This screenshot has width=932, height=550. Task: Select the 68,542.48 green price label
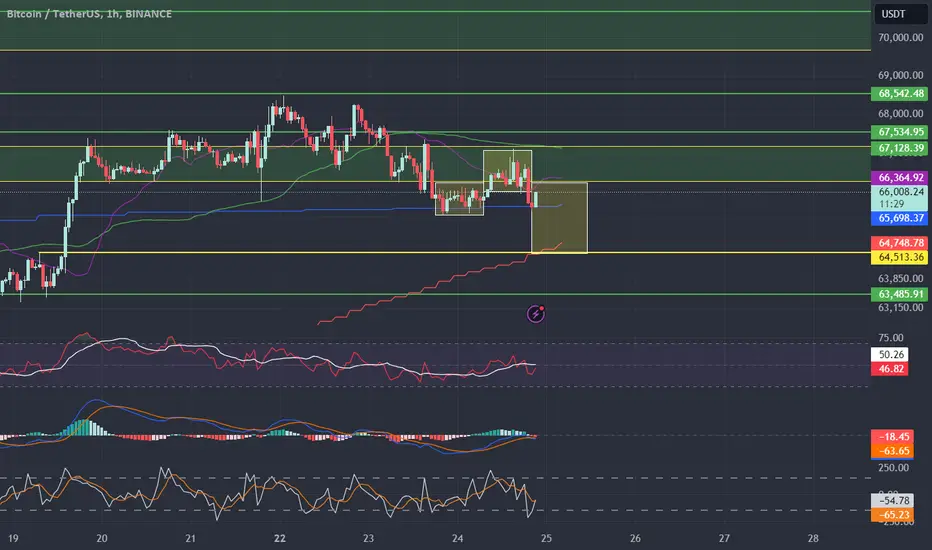click(x=899, y=93)
